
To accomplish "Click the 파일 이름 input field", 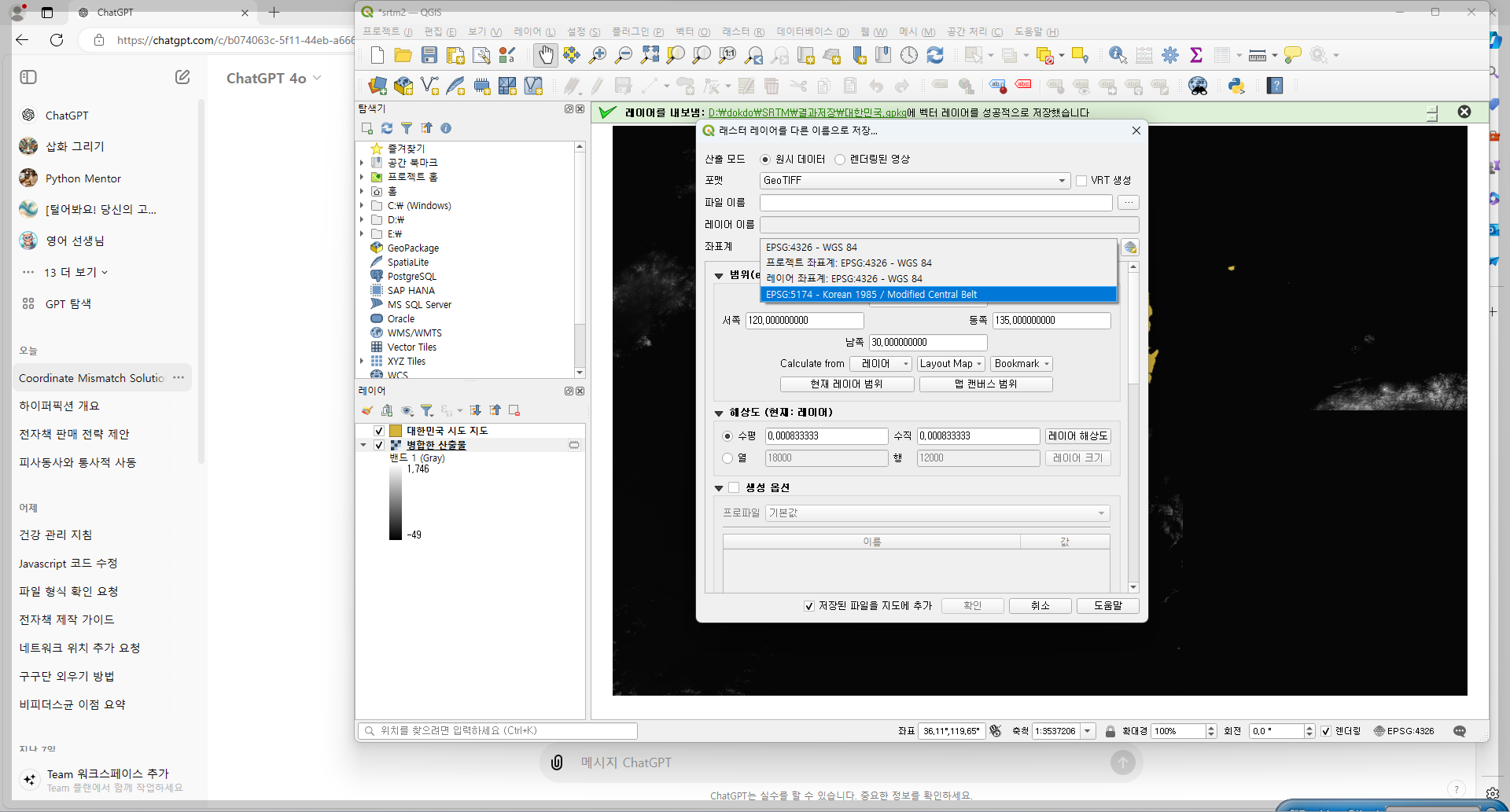I will [x=936, y=203].
